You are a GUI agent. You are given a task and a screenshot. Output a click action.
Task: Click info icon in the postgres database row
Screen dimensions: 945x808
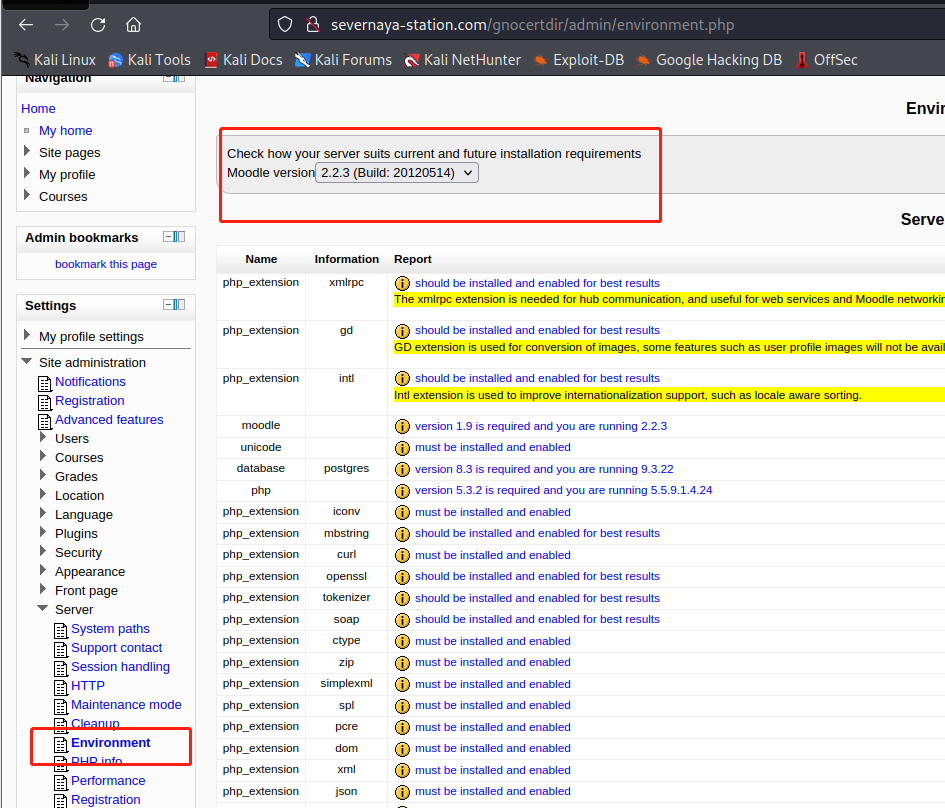[402, 469]
